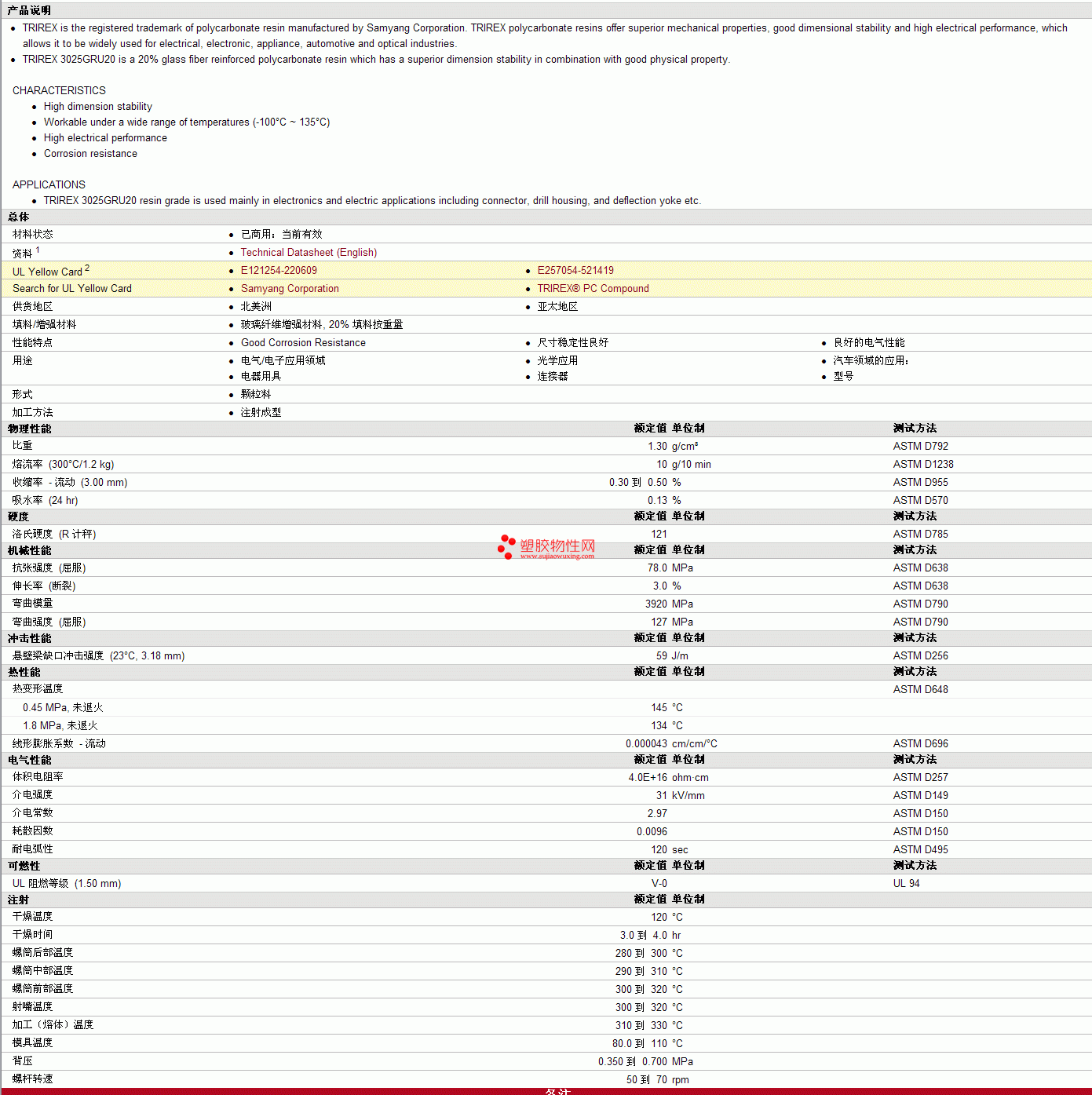Click the "颗粒料" form value
Image resolution: width=1092 pixels, height=1095 pixels.
click(x=256, y=395)
